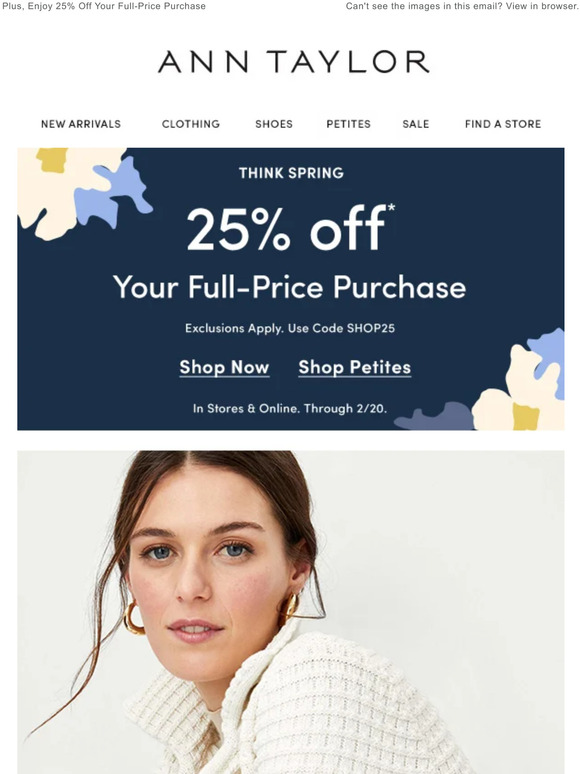
Task: Visit the Sale navigation link
Action: [416, 124]
